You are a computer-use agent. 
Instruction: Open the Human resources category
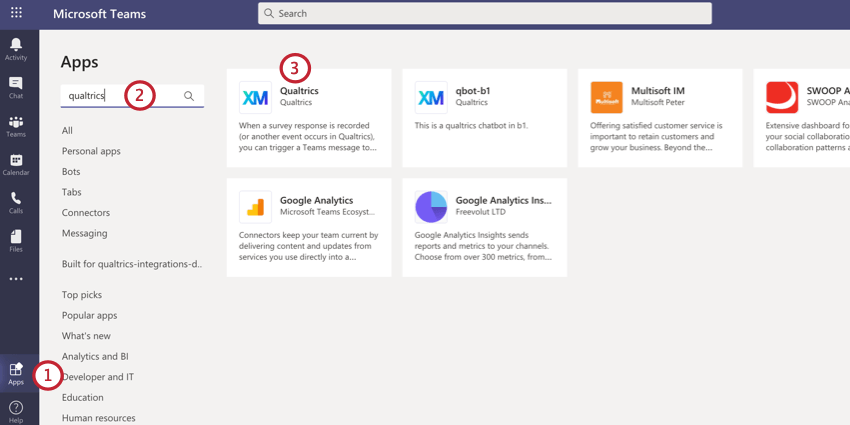(99, 418)
